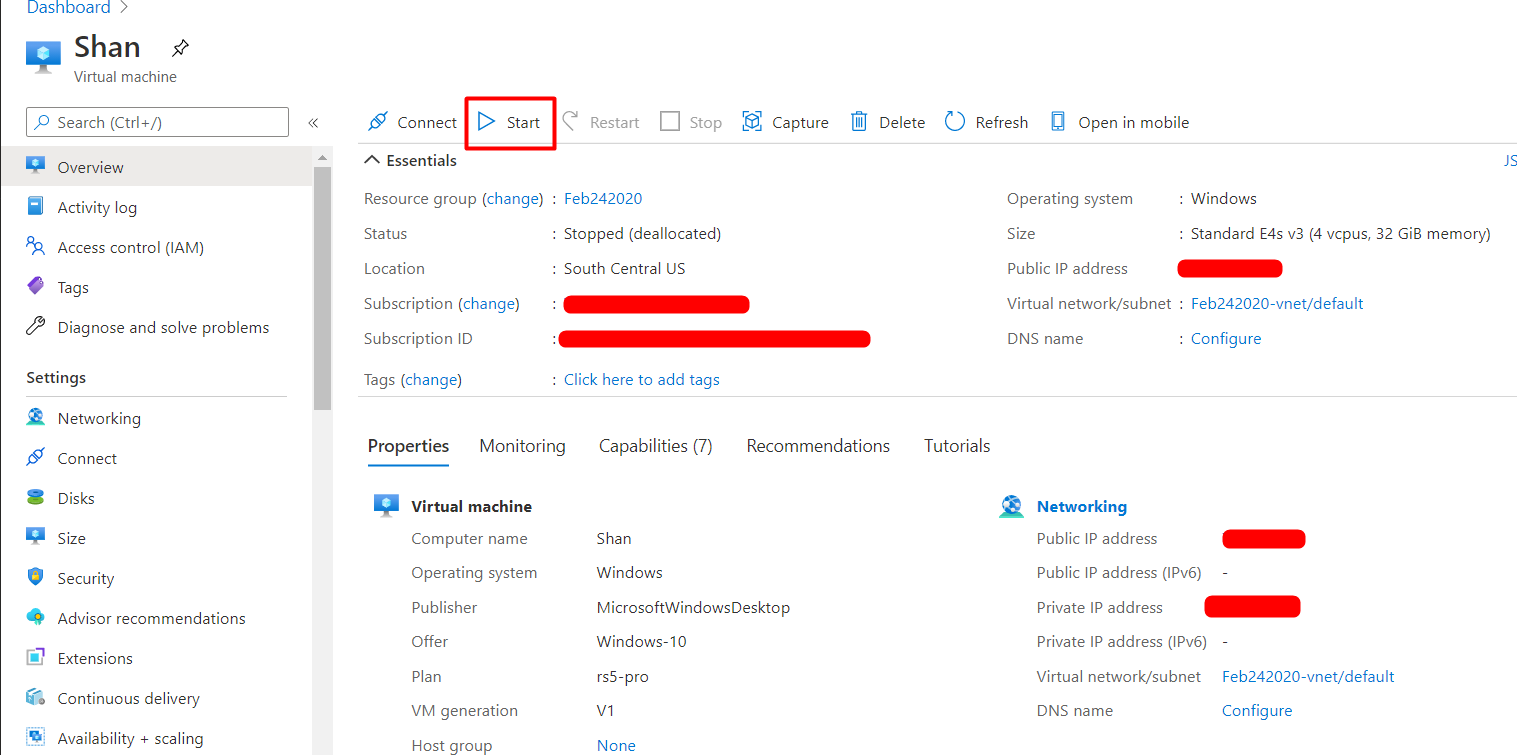This screenshot has height=755, width=1517.
Task: Open Feb242020-vnet/default link in Essentials
Action: 1277,303
